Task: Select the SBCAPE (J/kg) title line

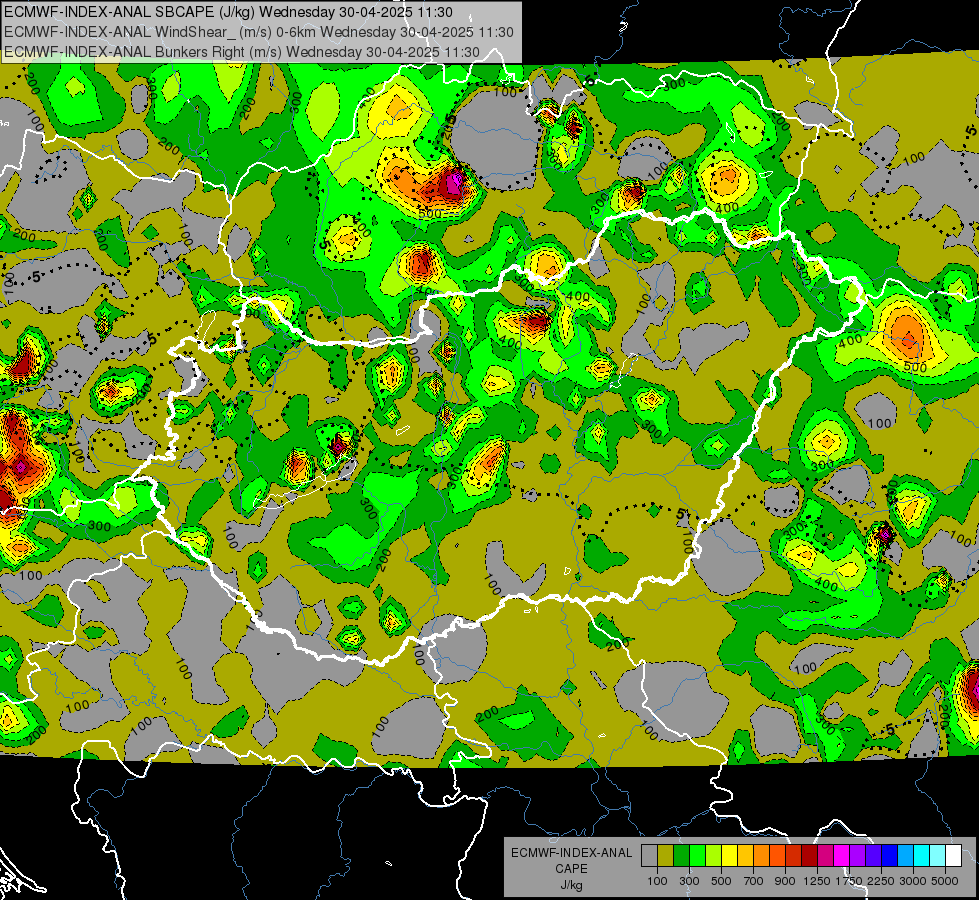Action: pyautogui.click(x=229, y=12)
